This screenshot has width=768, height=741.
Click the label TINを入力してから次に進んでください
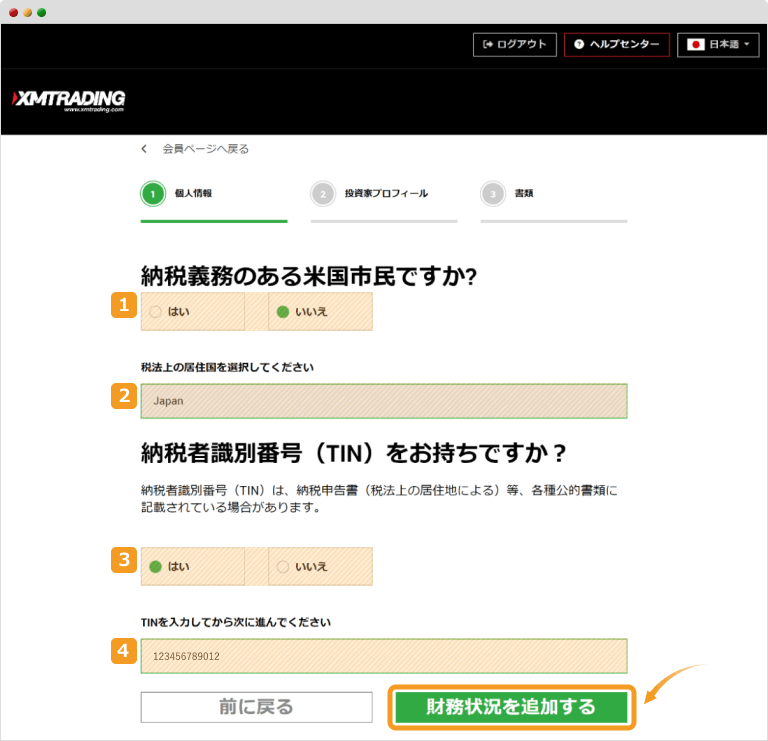[236, 622]
